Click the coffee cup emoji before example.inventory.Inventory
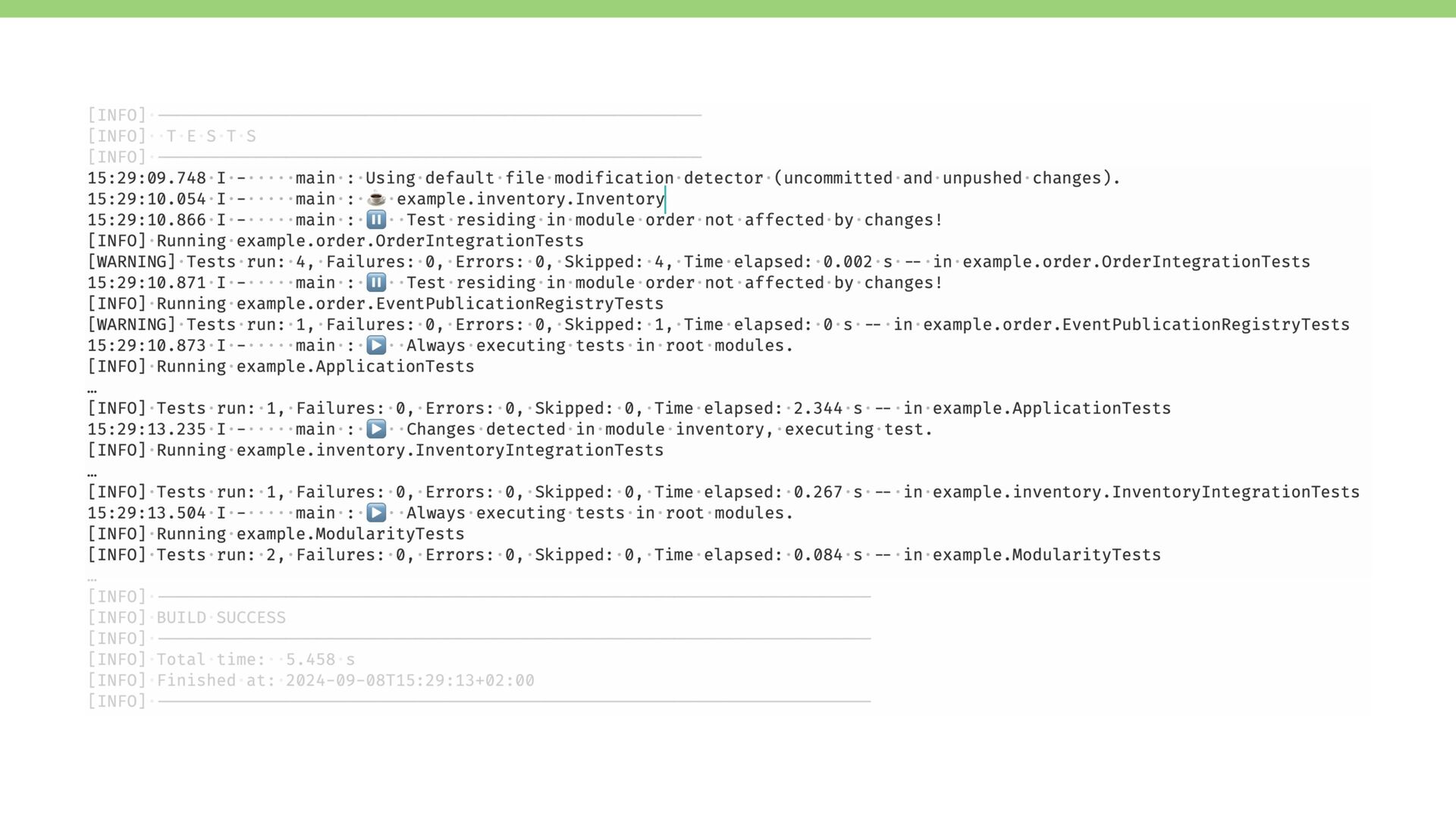Screen dimensions: 1456x819 click(x=376, y=199)
